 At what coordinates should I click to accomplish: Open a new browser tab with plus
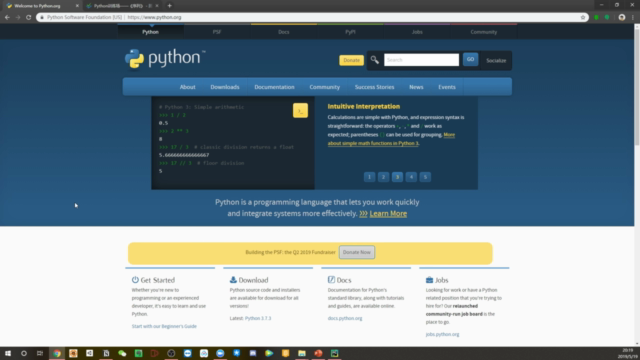(x=169, y=6)
